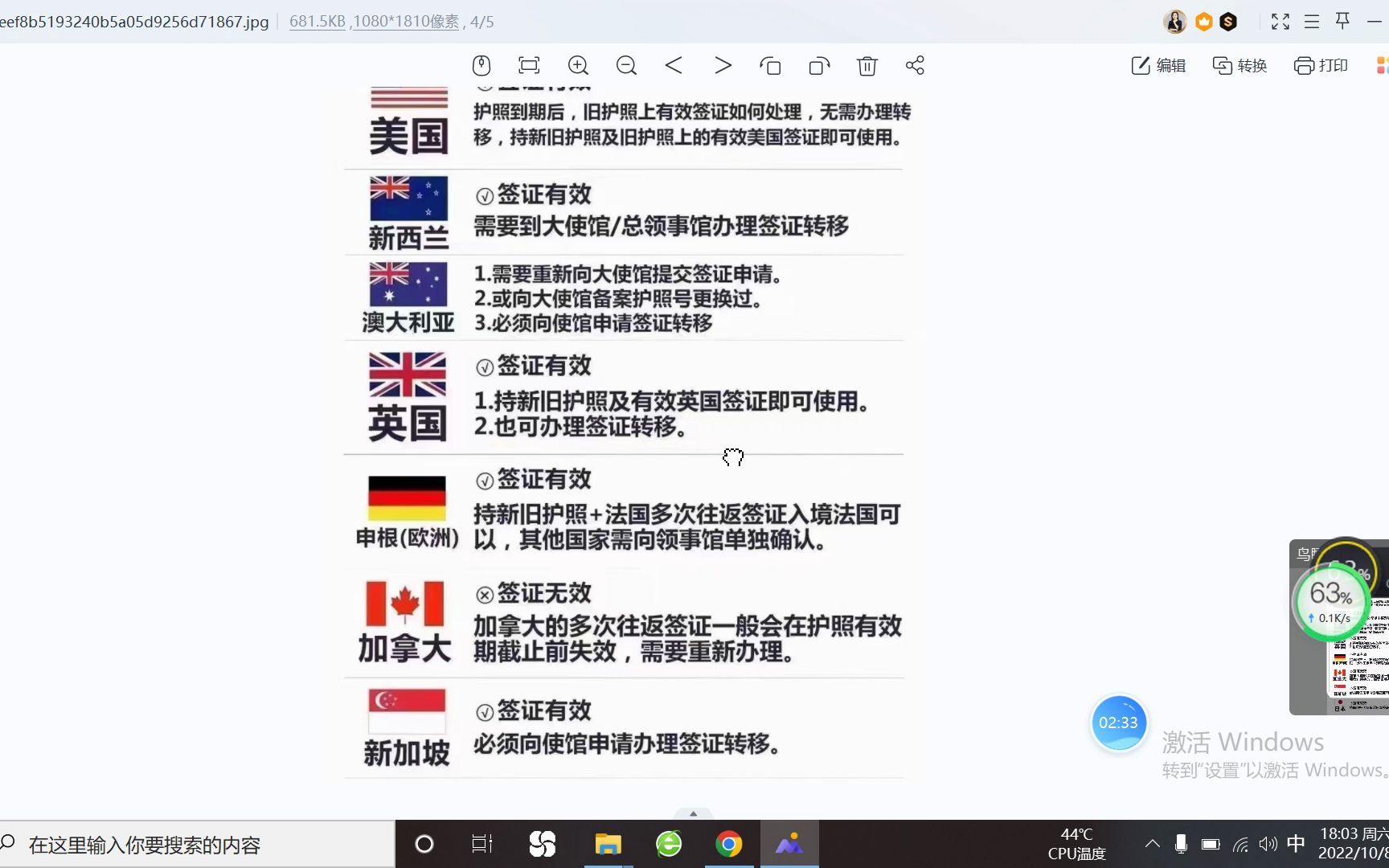Open user avatar profile
This screenshot has height=868, width=1389.
pyautogui.click(x=1174, y=22)
